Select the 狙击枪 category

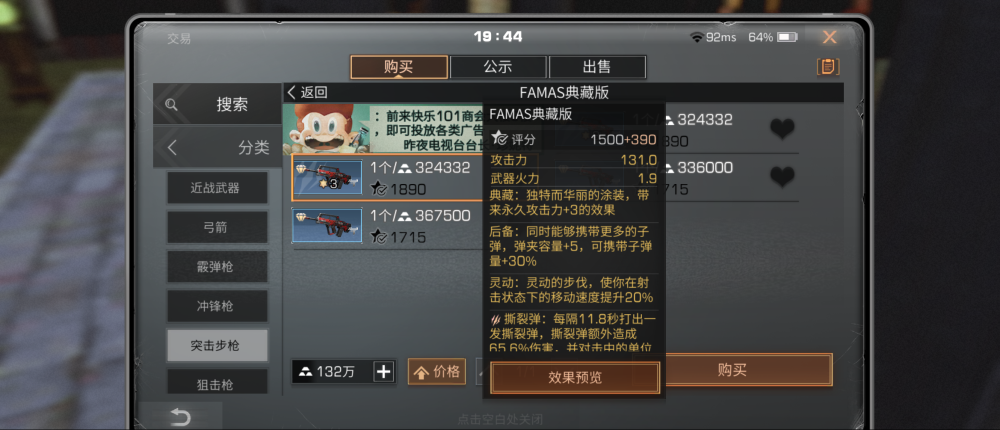point(217,383)
